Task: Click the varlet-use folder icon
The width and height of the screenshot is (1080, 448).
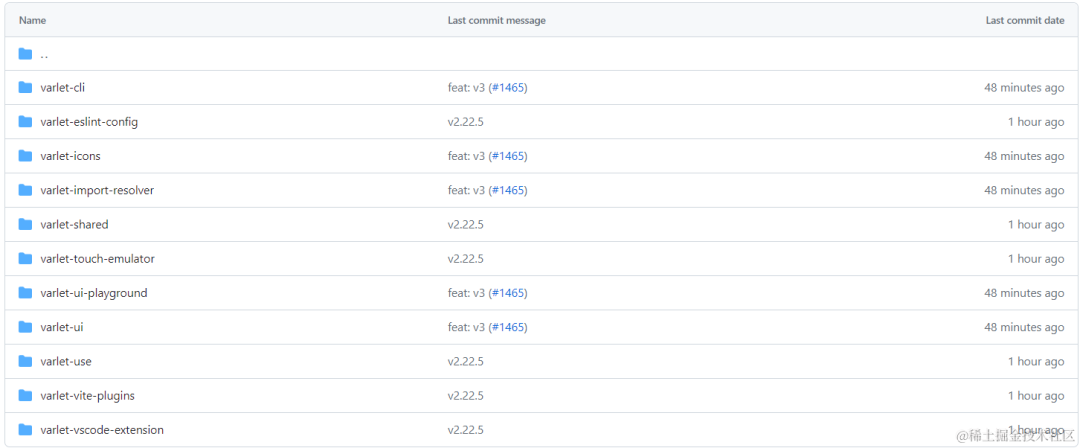Action: click(x=25, y=361)
